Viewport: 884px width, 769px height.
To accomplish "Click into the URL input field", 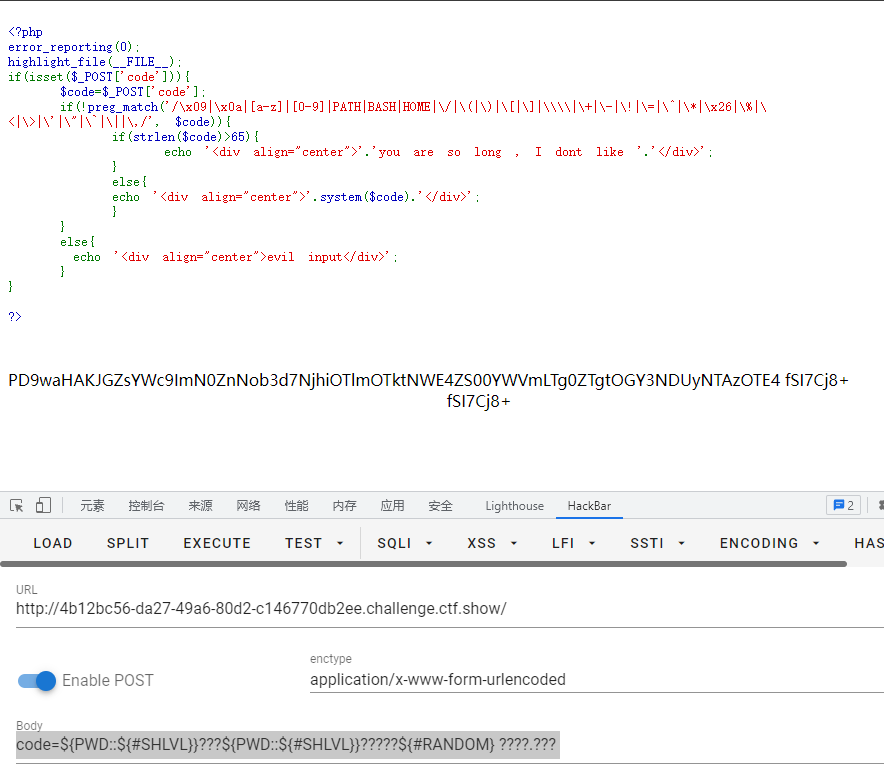I will tap(450, 609).
